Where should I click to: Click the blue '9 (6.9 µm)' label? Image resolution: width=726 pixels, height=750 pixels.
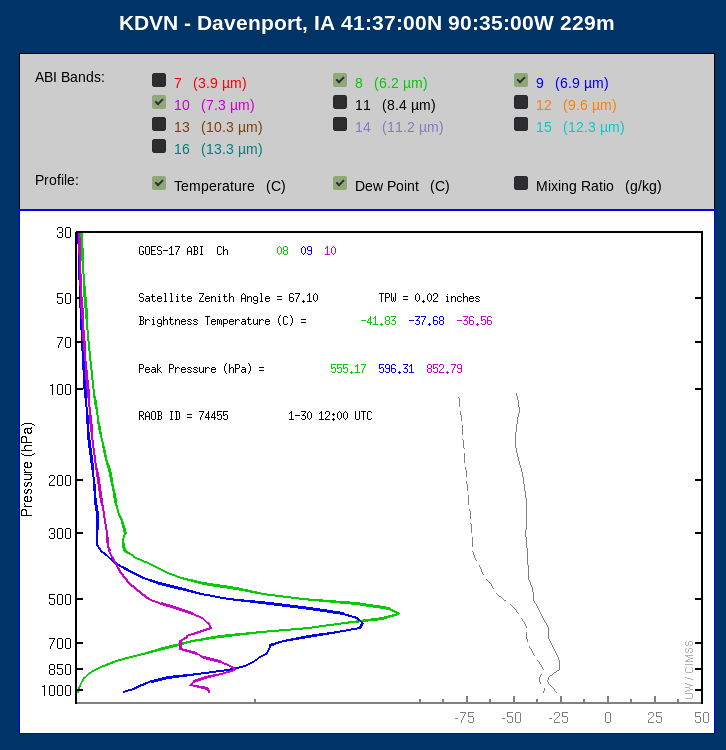point(572,83)
